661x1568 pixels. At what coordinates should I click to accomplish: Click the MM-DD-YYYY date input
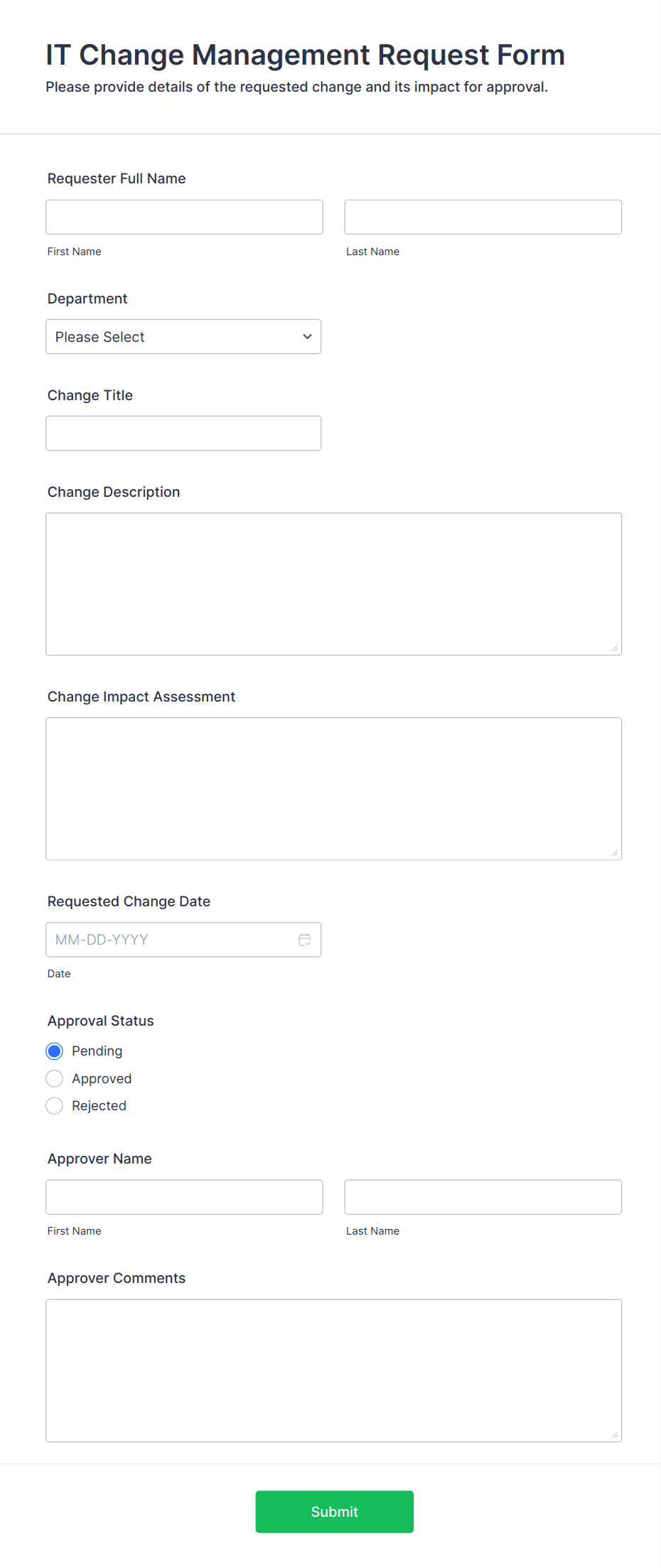click(171, 939)
